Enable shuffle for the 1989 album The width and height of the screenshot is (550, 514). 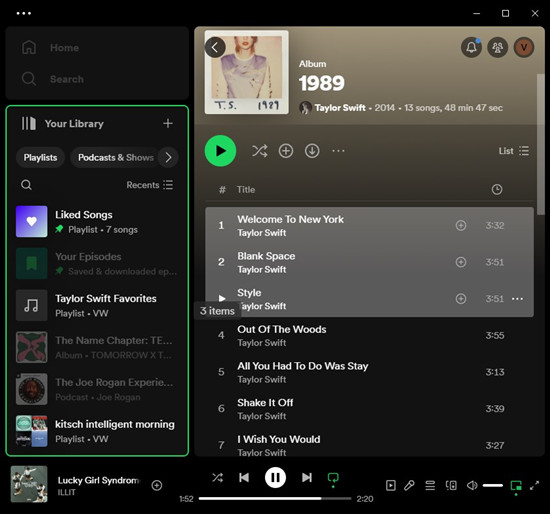click(x=260, y=151)
